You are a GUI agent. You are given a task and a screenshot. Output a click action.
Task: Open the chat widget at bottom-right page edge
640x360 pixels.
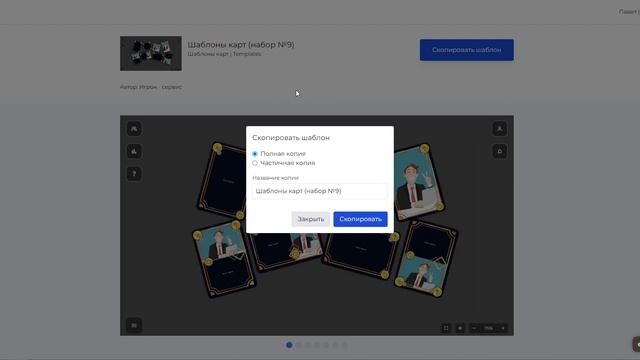pos(636,344)
